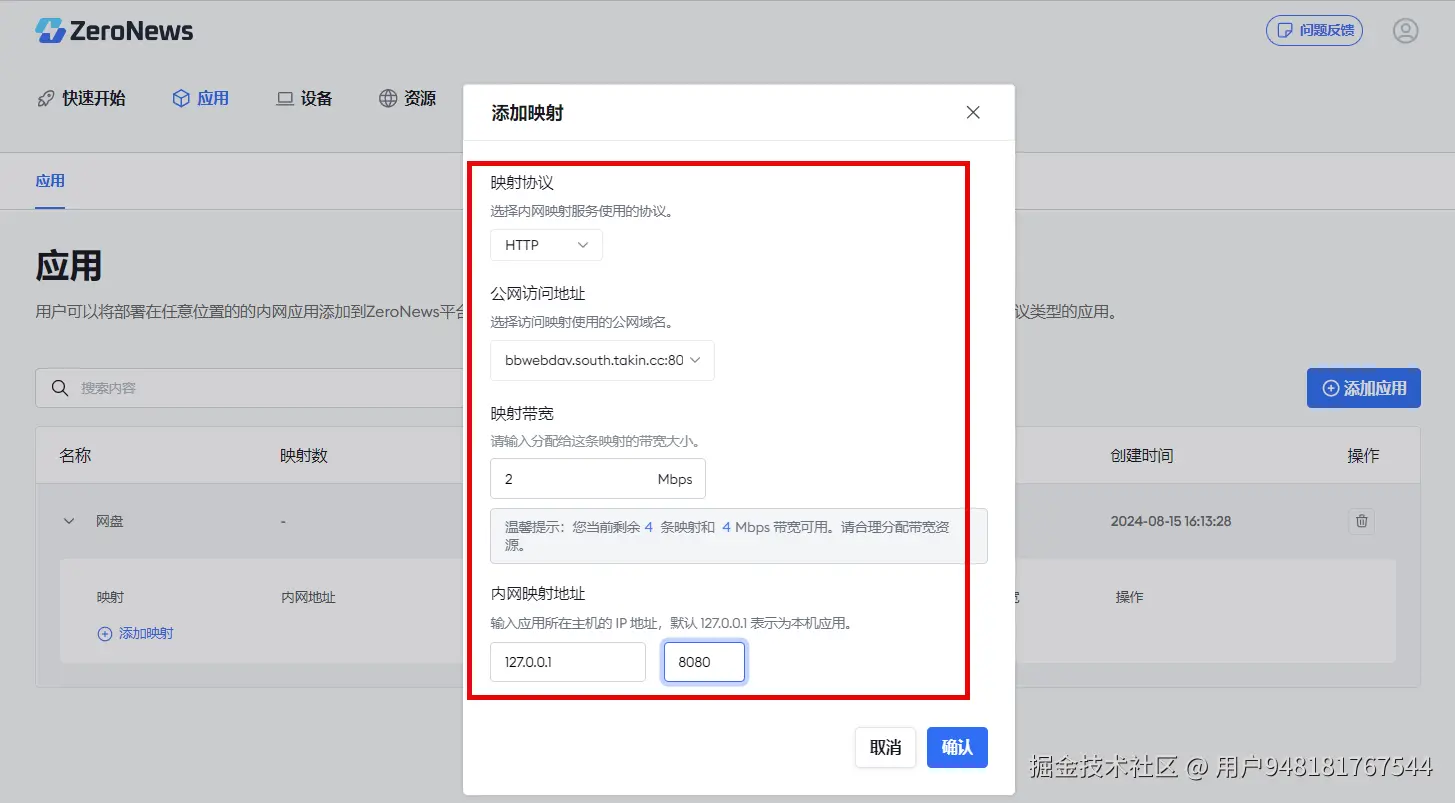
Task: Close the 添加映射 dialog
Action: point(973,113)
